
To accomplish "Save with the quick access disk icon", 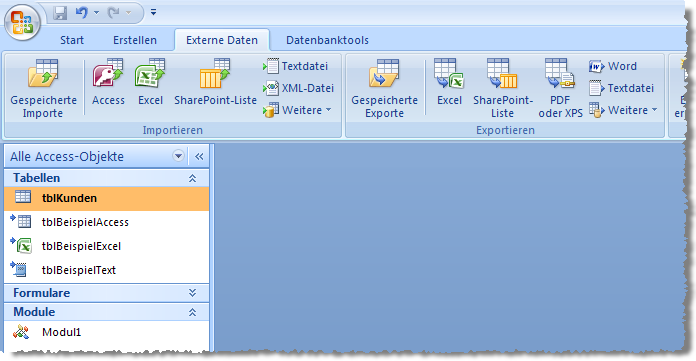I will (60, 13).
